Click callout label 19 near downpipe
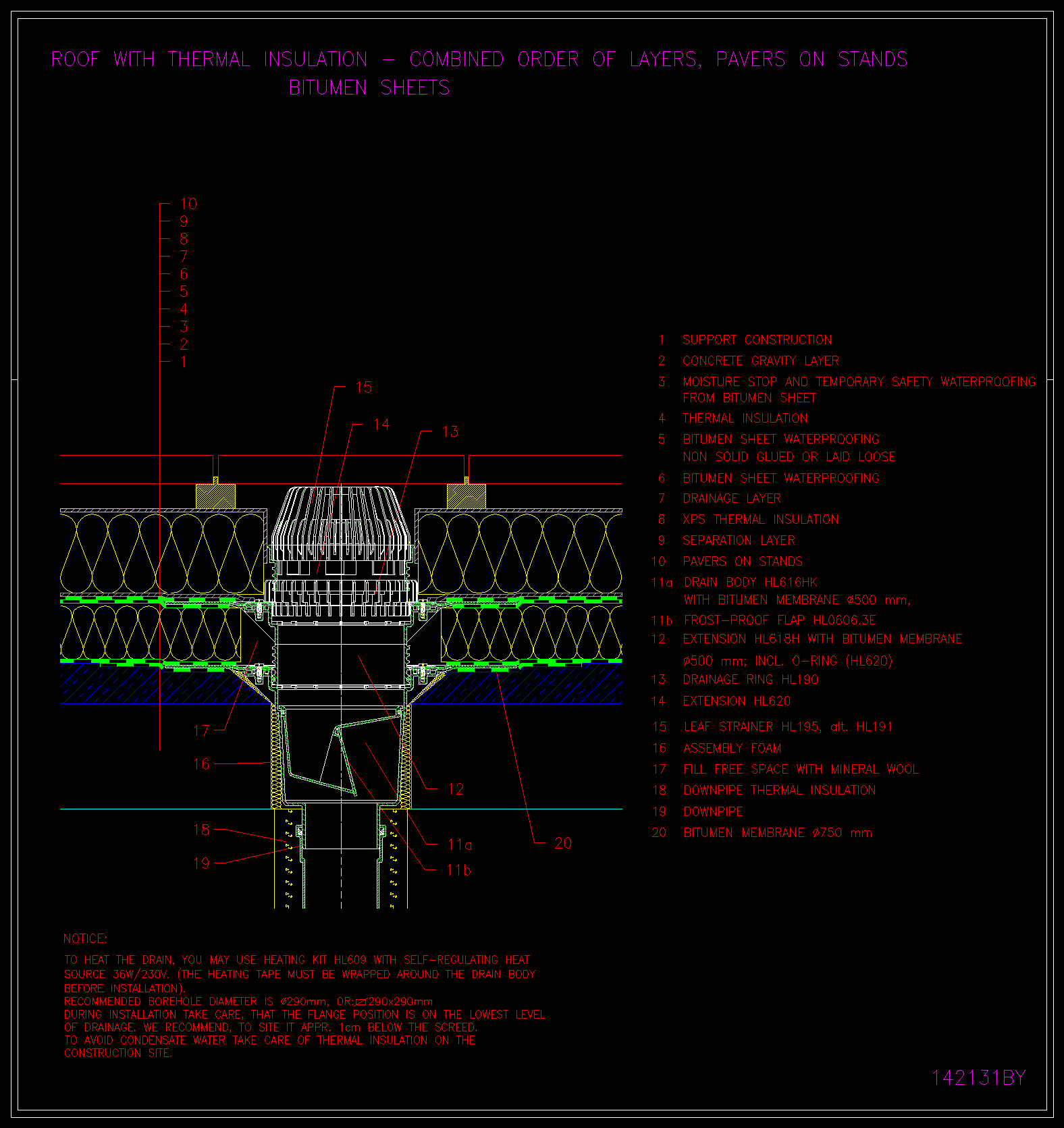1064x1128 pixels. 201,863
